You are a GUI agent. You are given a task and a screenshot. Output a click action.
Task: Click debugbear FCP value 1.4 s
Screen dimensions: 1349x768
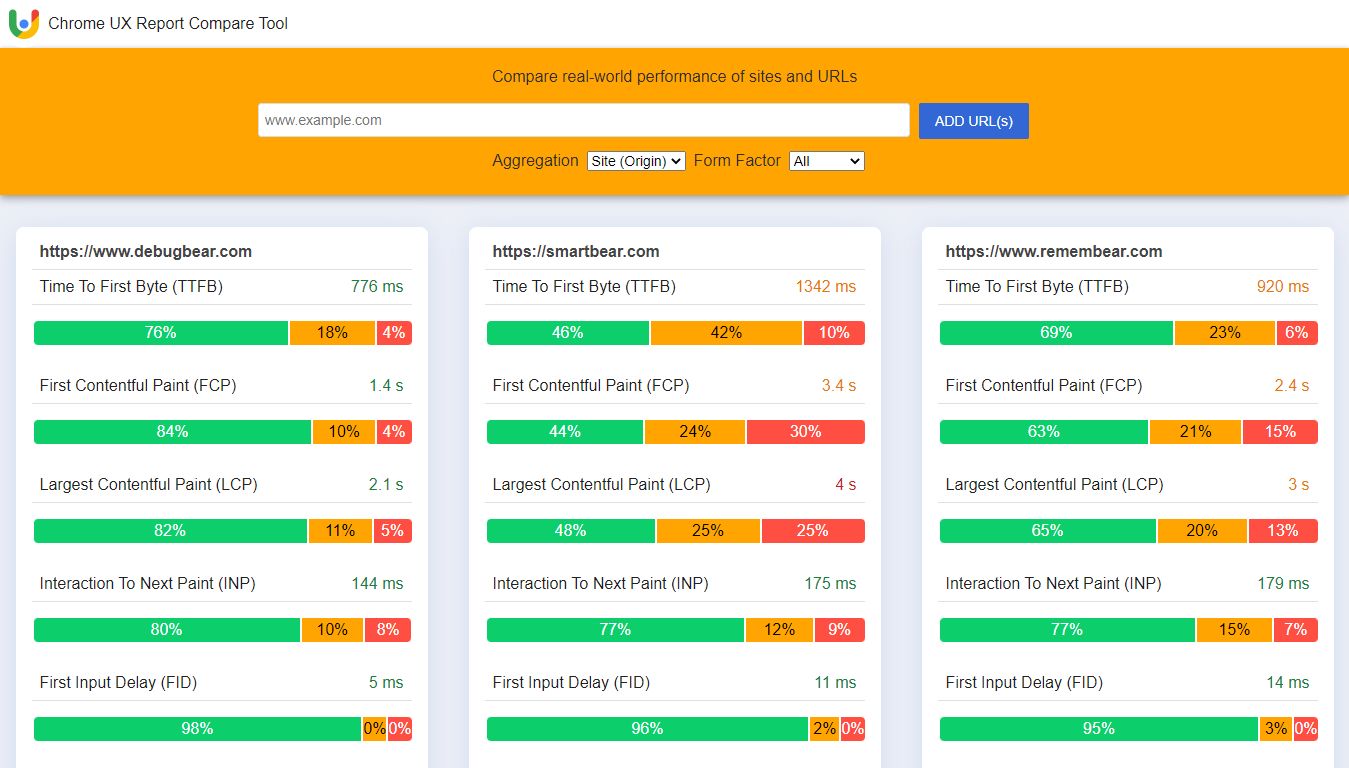(386, 385)
